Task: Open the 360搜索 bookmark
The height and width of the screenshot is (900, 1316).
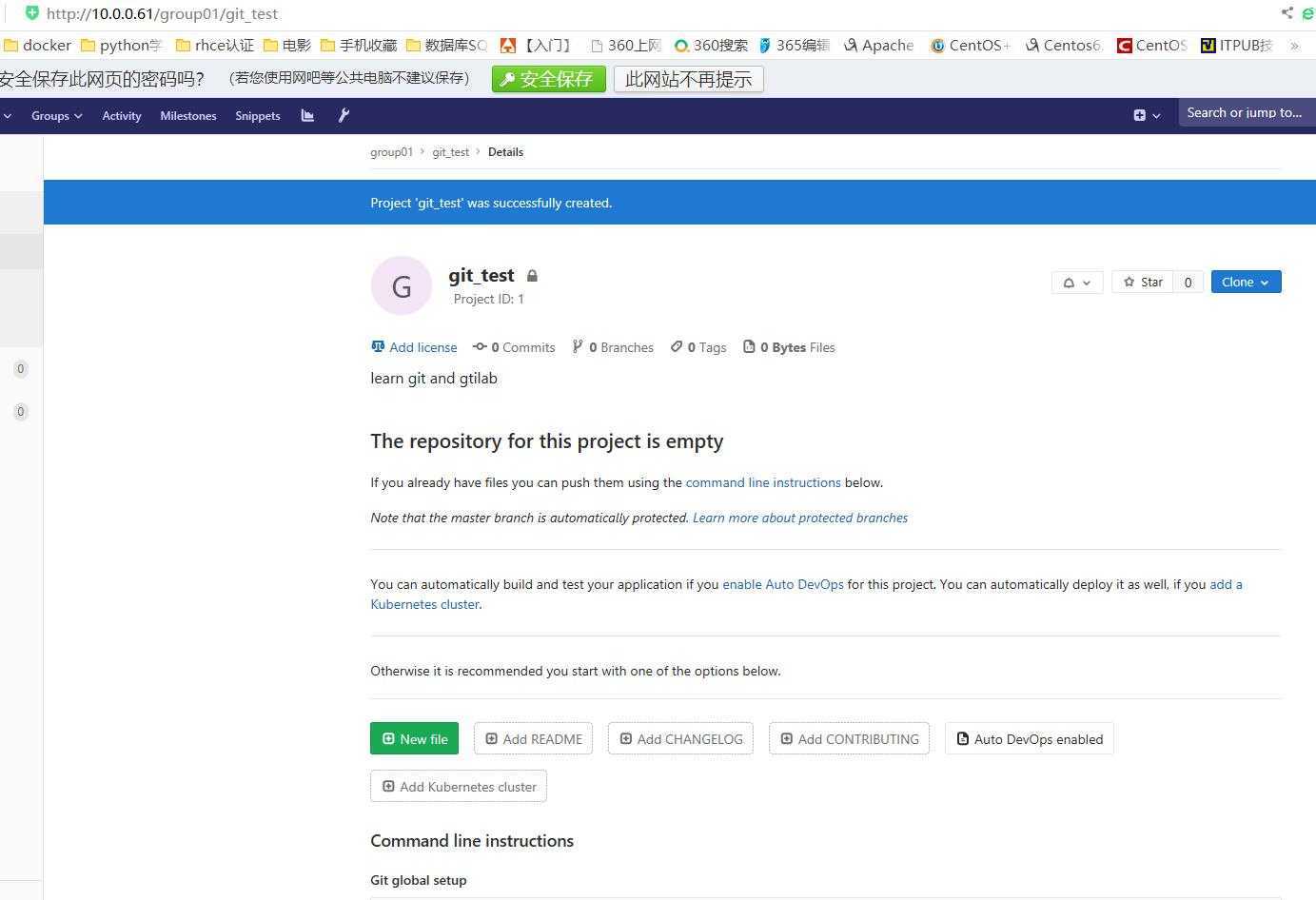Action: (711, 45)
